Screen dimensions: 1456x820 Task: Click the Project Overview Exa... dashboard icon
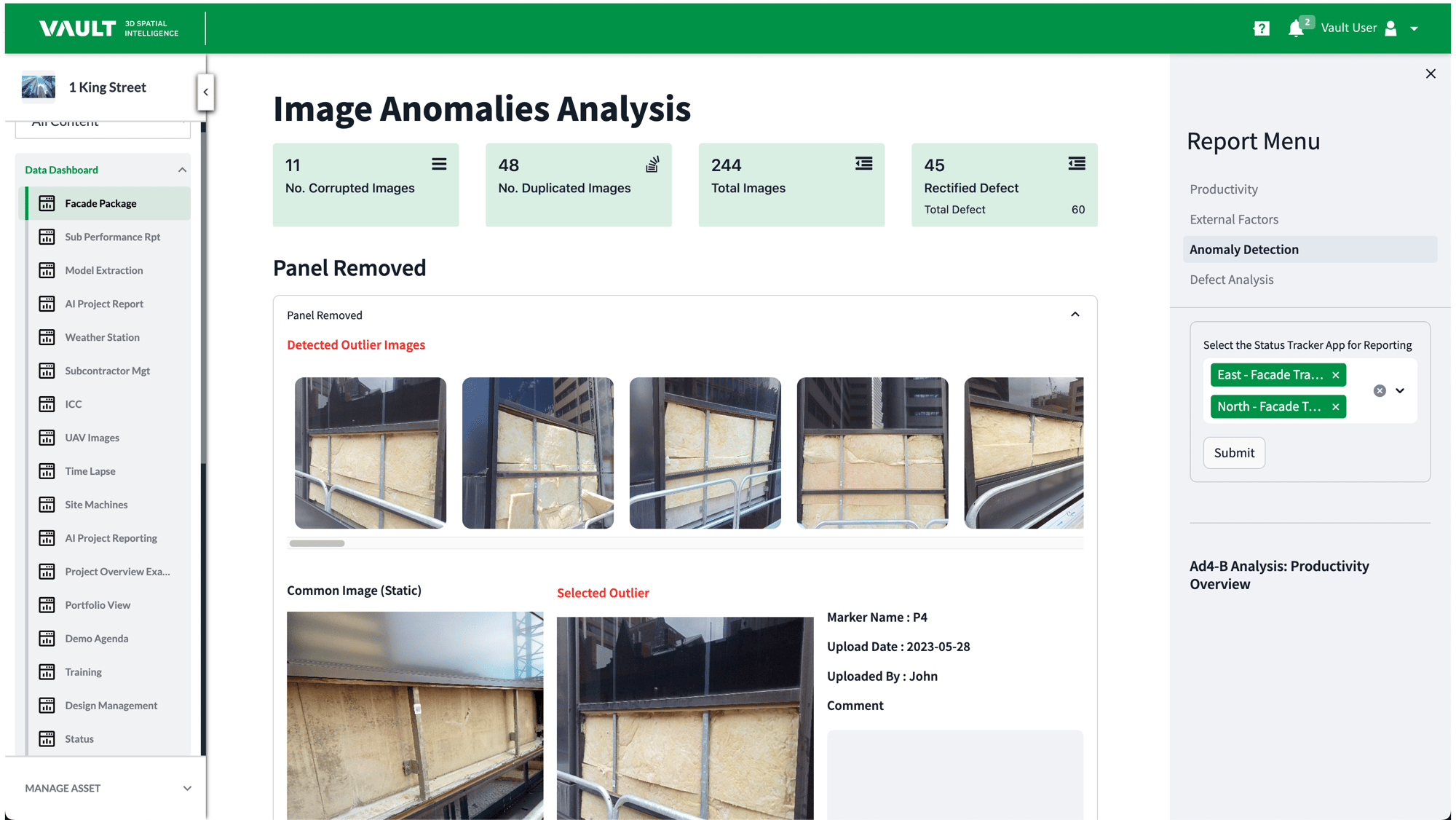(47, 572)
